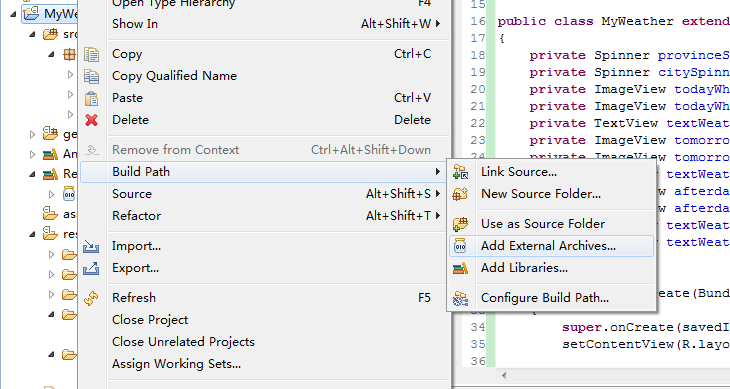Collapse the src folder tree node
The image size is (730, 389).
click(32, 34)
